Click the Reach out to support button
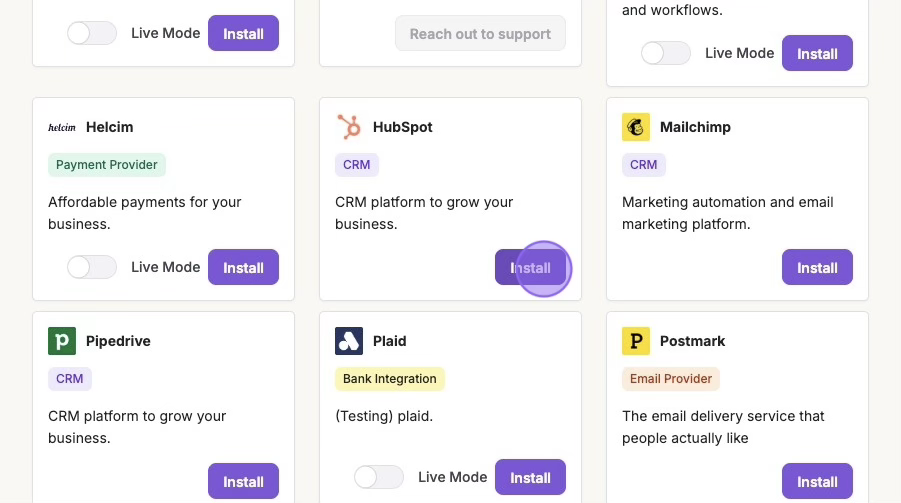Screen dimensions: 901x503 coord(480,33)
